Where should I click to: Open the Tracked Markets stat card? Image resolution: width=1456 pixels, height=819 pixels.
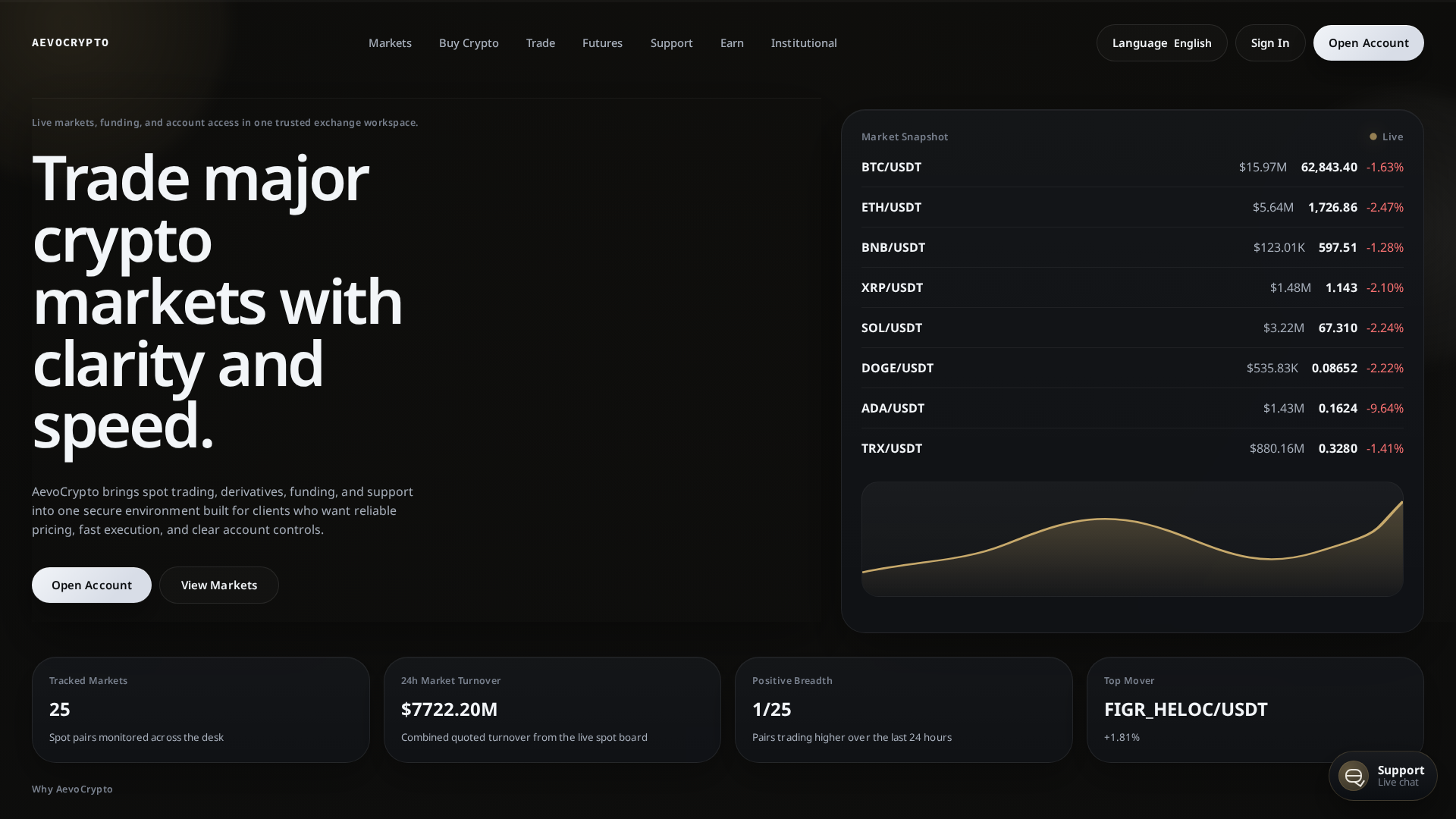coord(201,710)
